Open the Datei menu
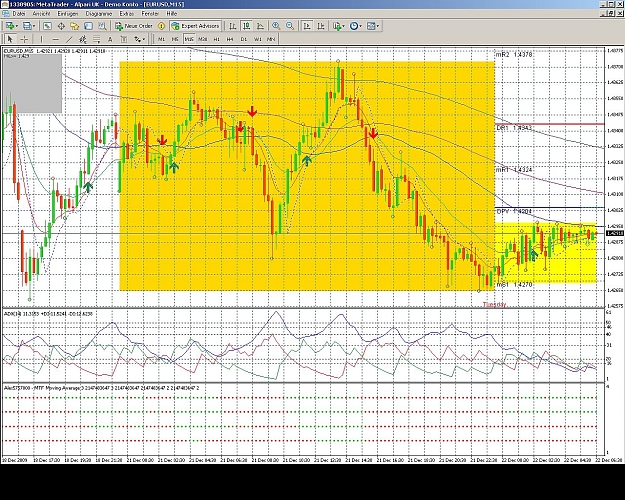The width and height of the screenshot is (625, 500). [19, 14]
